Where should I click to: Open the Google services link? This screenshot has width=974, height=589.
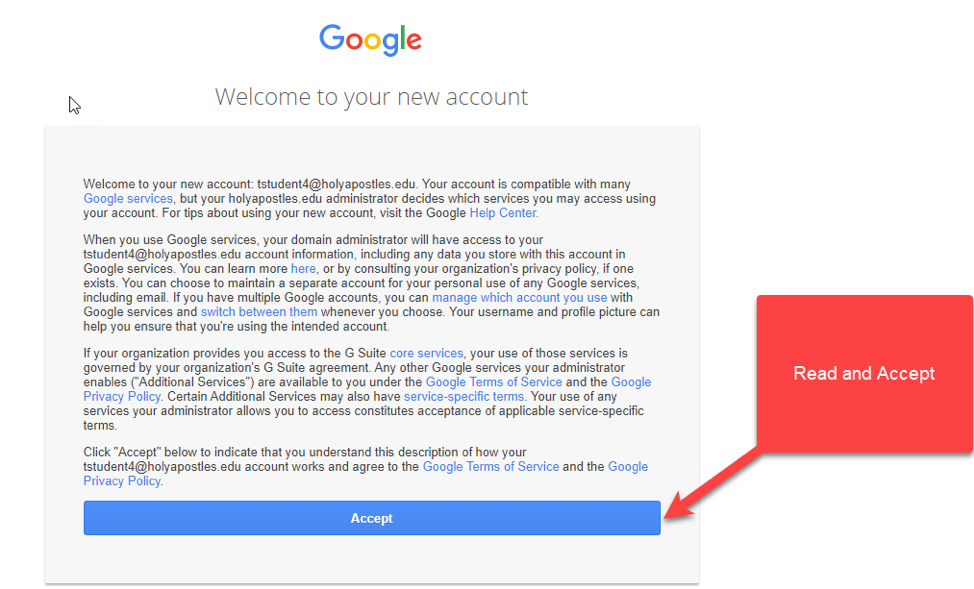pos(128,199)
